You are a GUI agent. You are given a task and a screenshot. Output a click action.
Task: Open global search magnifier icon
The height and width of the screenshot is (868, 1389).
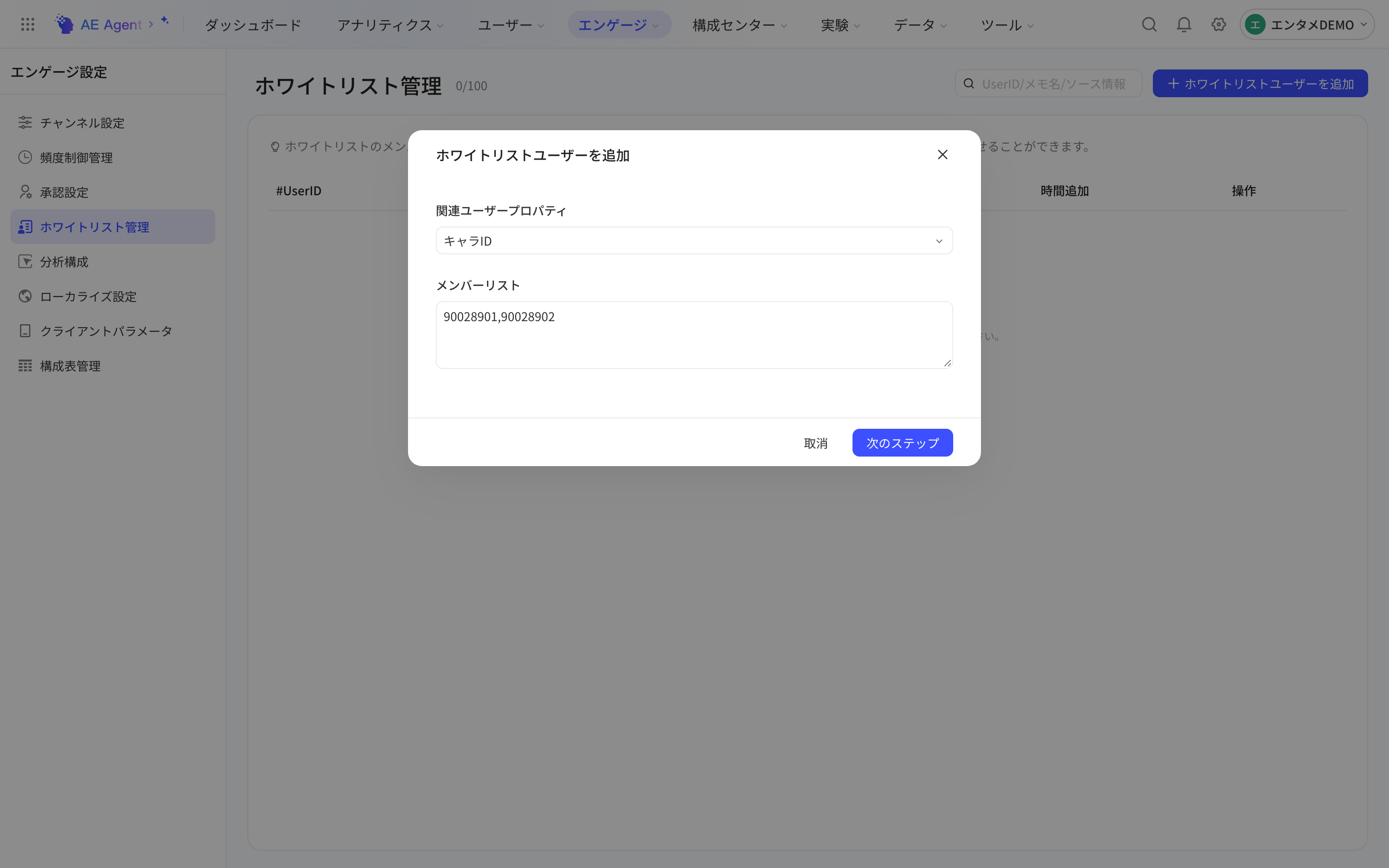click(x=1149, y=24)
